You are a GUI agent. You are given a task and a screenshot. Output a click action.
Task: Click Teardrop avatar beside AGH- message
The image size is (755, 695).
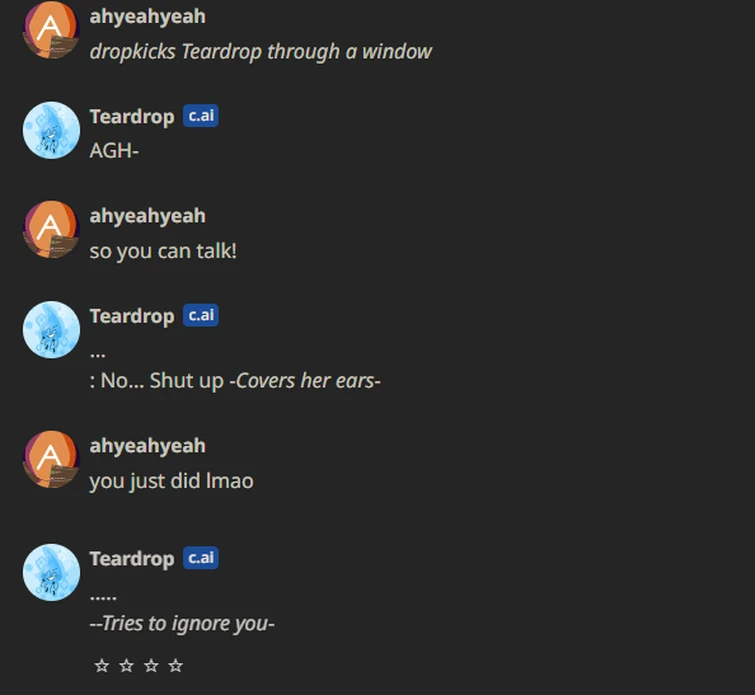click(52, 130)
